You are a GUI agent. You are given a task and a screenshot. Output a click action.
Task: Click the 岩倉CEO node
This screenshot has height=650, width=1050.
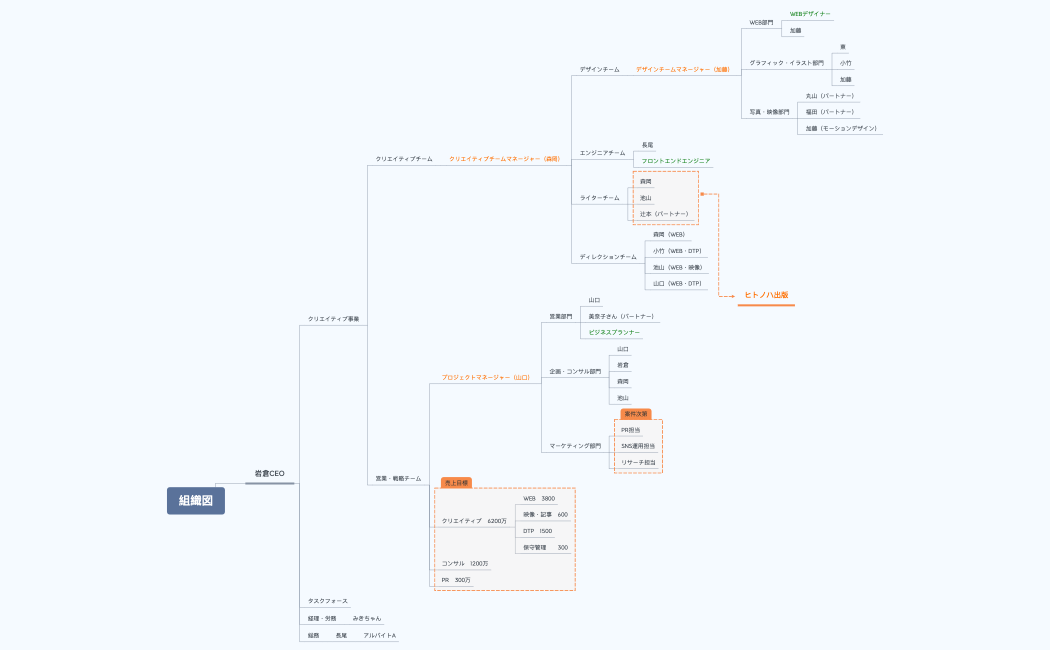click(x=269, y=473)
